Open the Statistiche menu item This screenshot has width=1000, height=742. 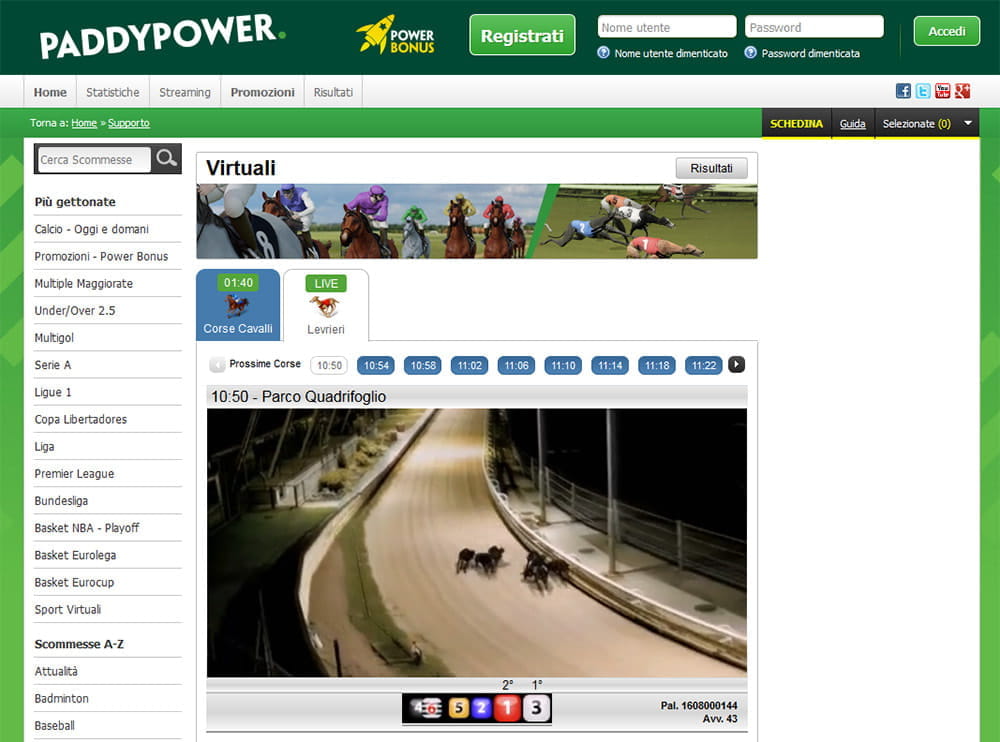click(113, 92)
